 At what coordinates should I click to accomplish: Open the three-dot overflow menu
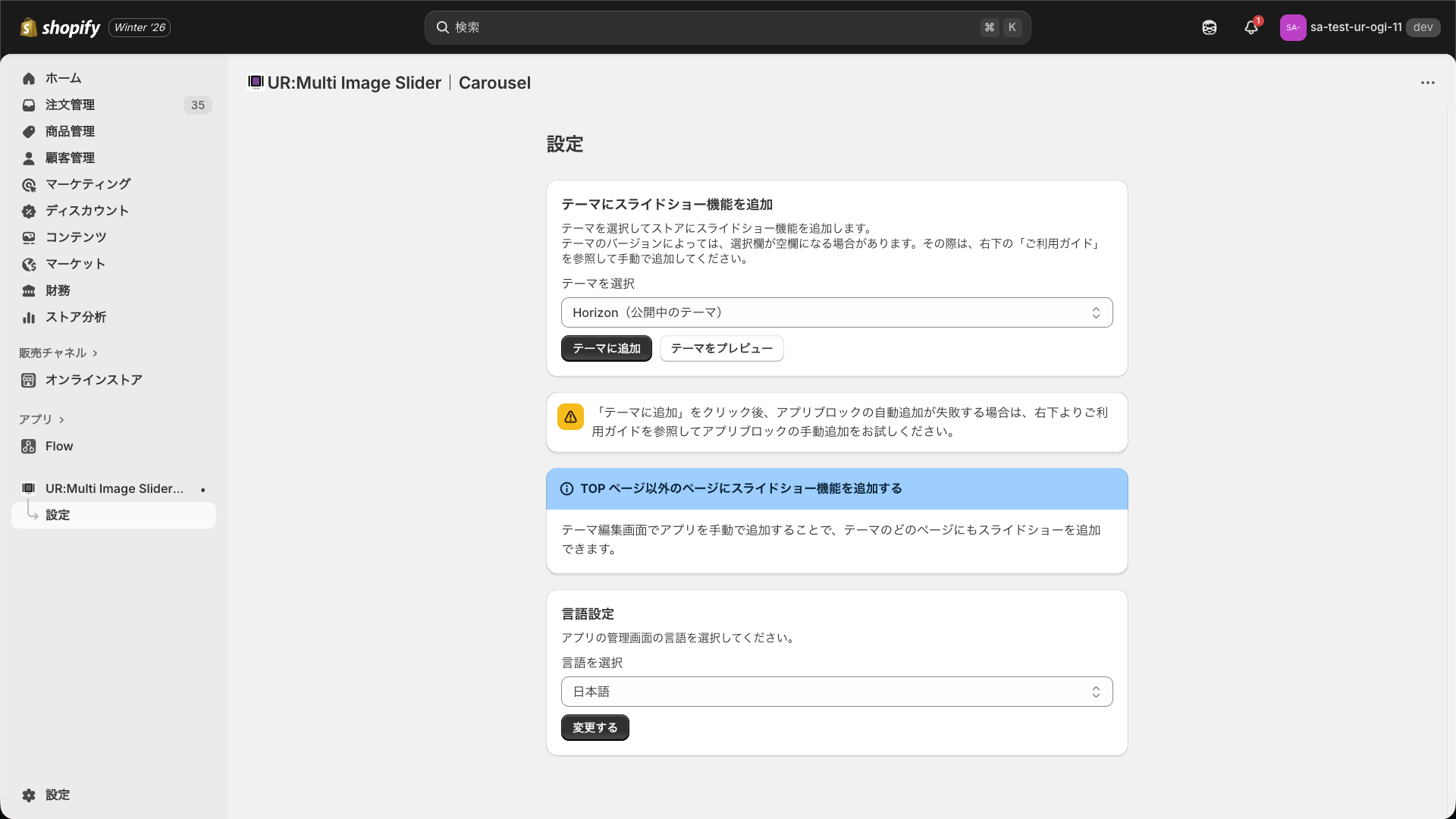click(x=1428, y=83)
